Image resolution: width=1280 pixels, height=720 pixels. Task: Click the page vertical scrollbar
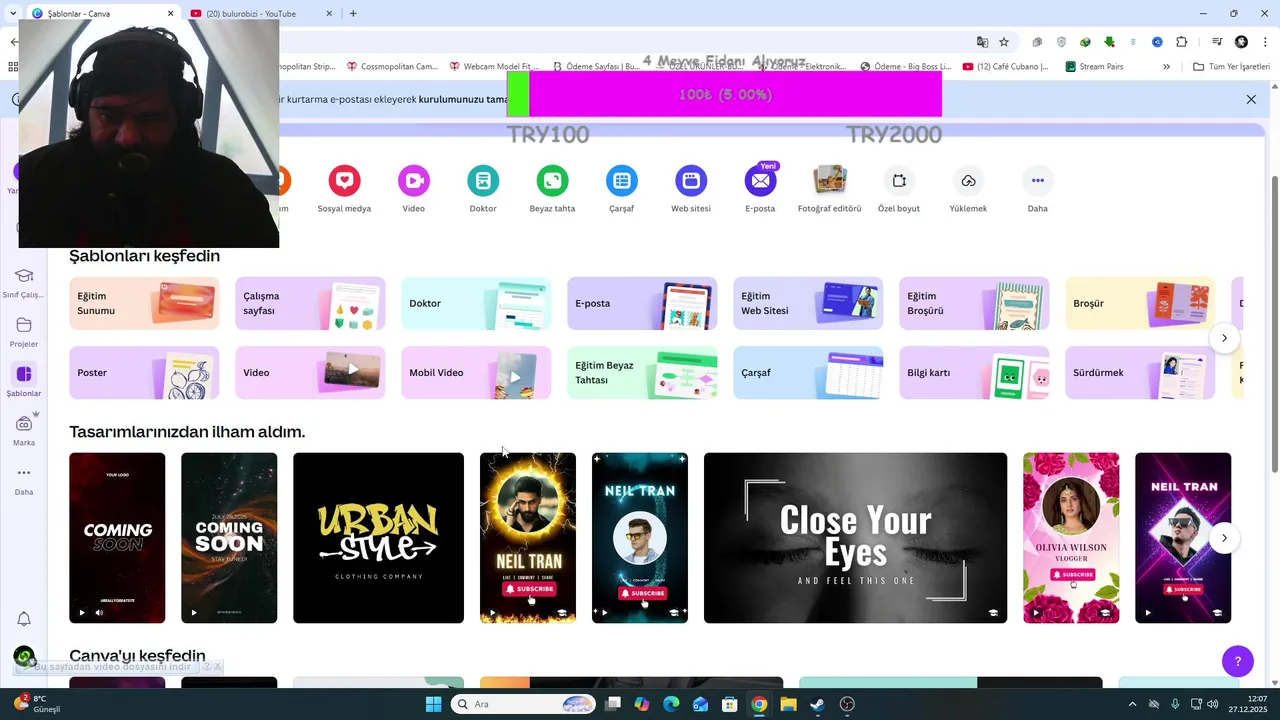tap(1274, 323)
